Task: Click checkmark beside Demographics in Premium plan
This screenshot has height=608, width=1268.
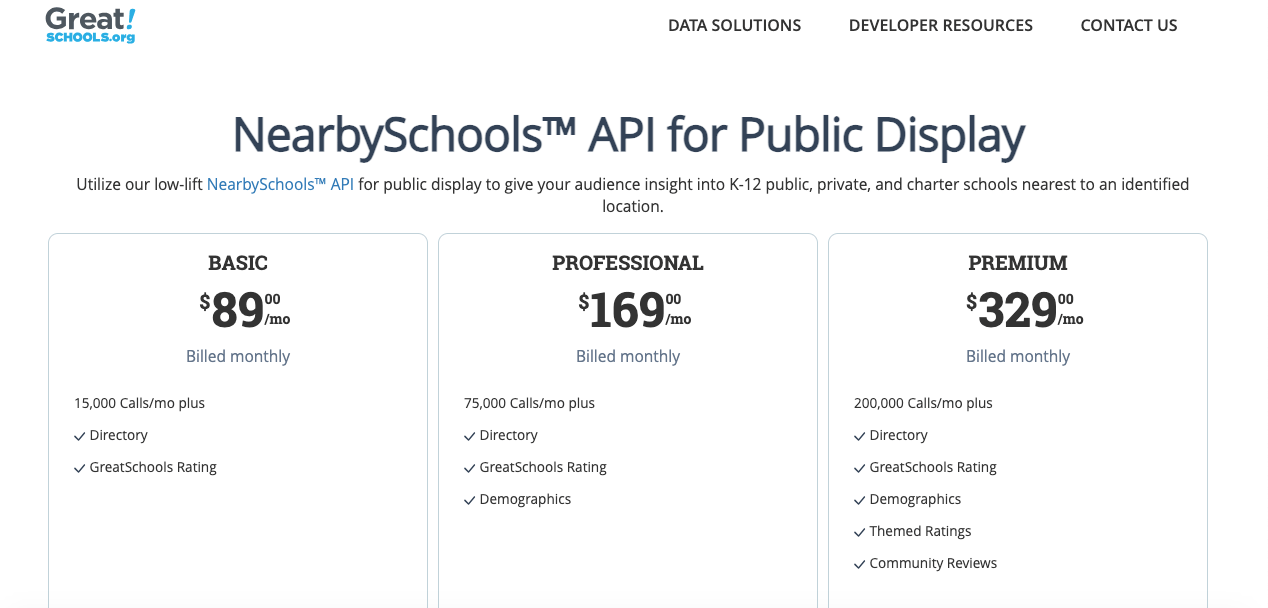Action: click(859, 501)
